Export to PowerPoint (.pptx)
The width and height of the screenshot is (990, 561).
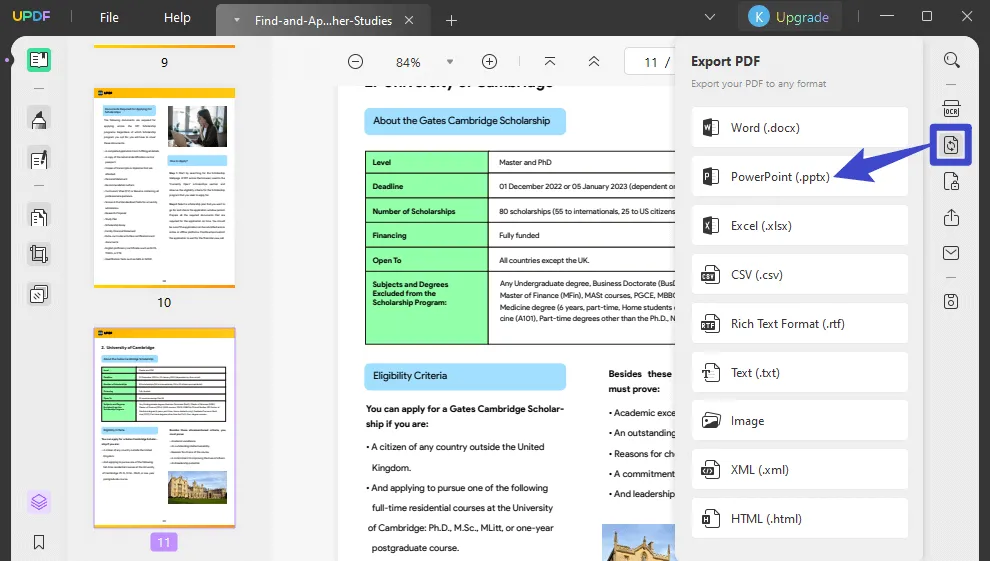[799, 177]
